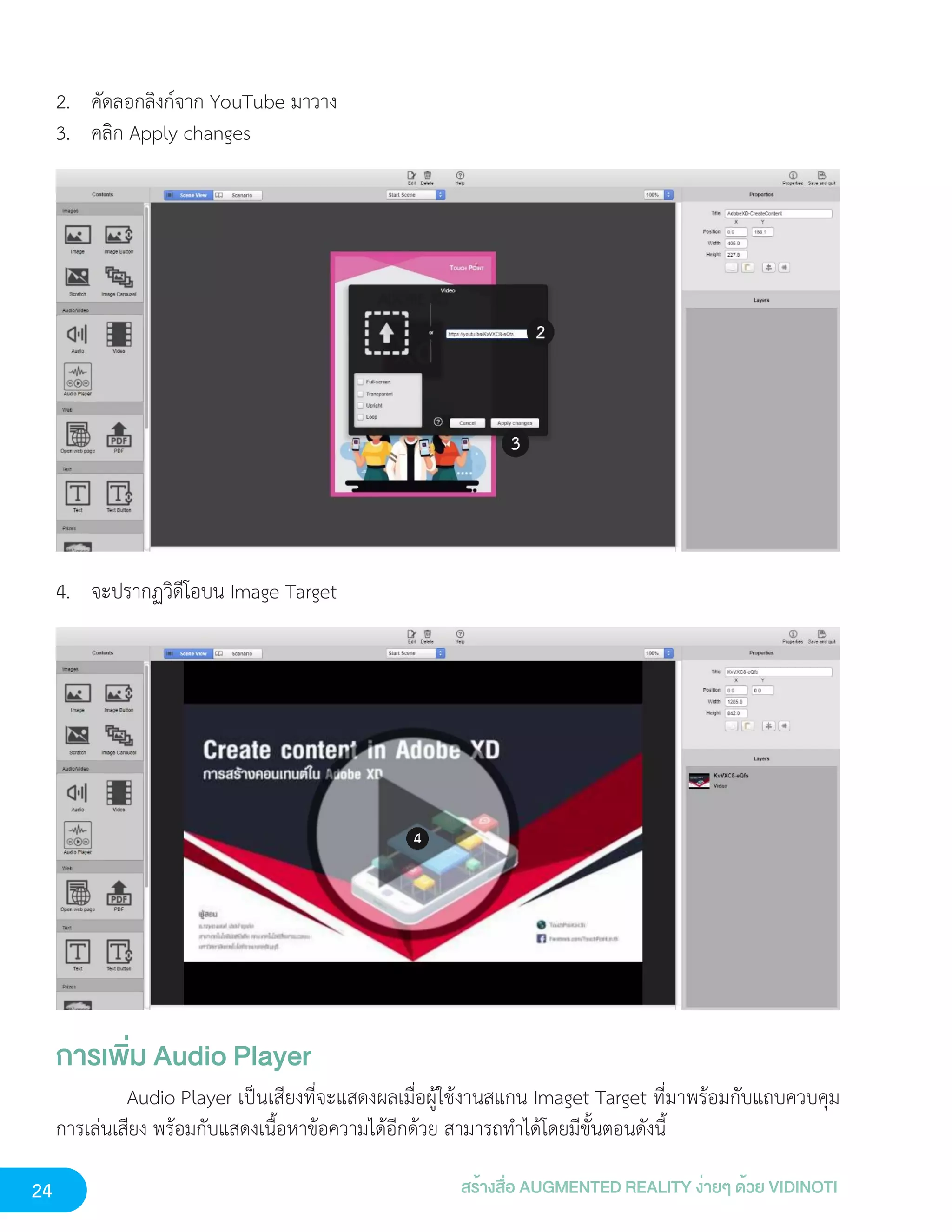Switch to Scene View tab in the Video dialog screenshot

point(188,195)
